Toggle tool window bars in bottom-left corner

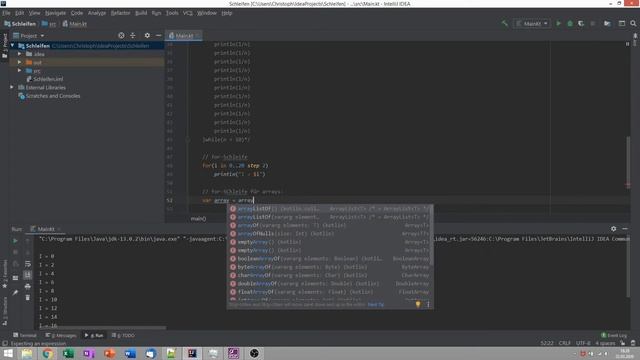click(x=5, y=344)
